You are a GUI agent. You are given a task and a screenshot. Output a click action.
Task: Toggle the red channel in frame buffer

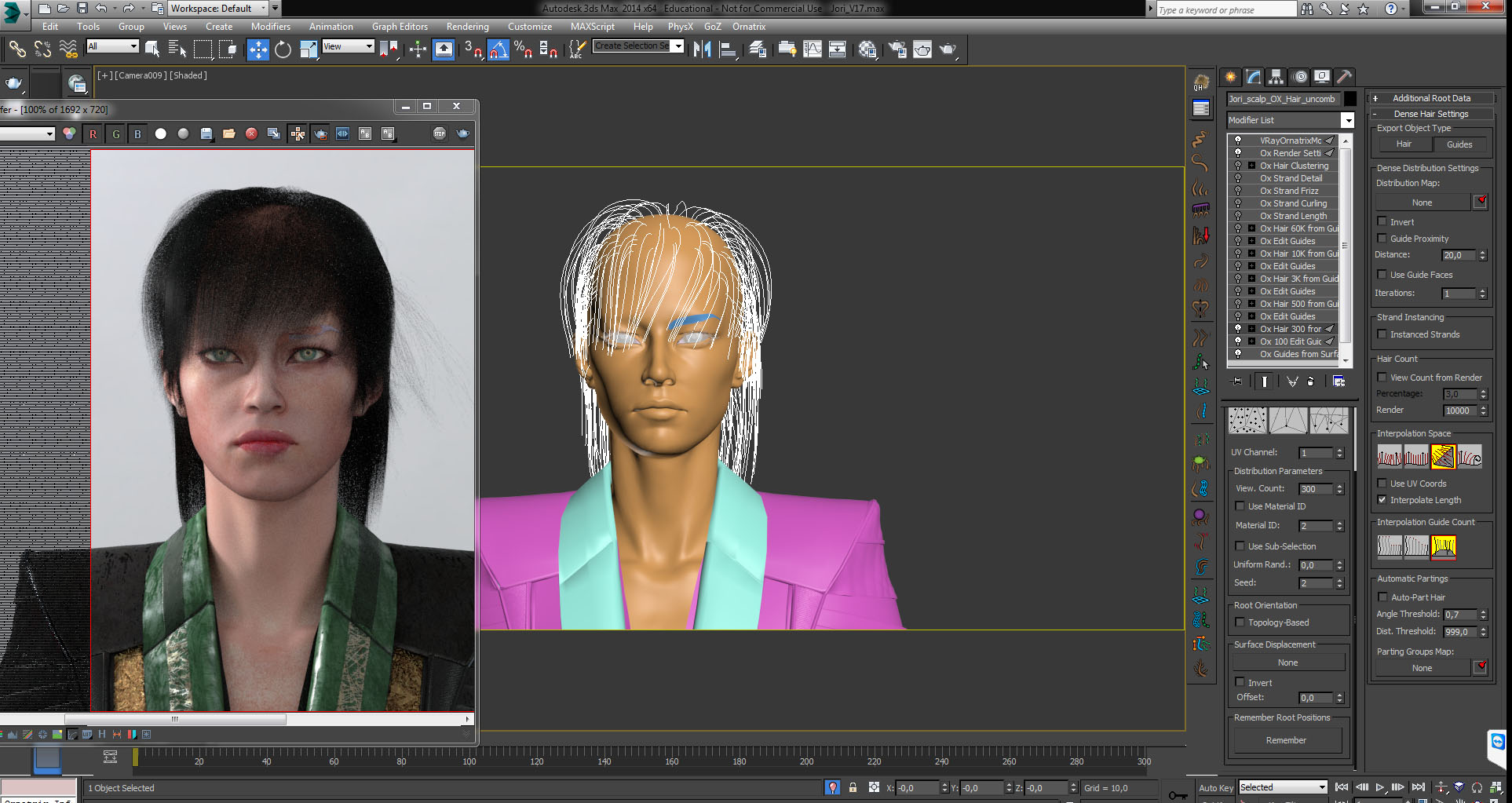[x=93, y=134]
